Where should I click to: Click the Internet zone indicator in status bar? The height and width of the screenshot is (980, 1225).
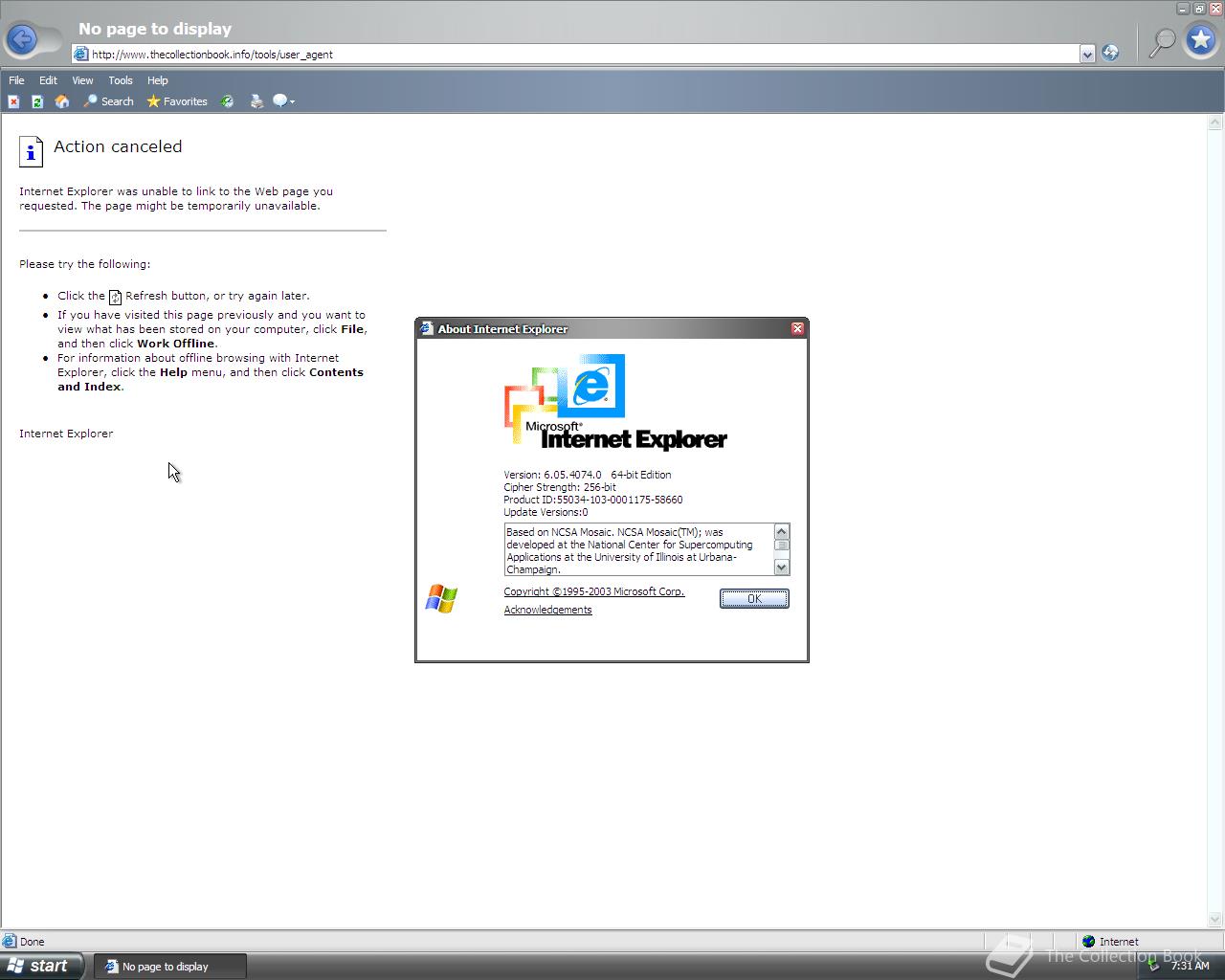(x=1110, y=942)
